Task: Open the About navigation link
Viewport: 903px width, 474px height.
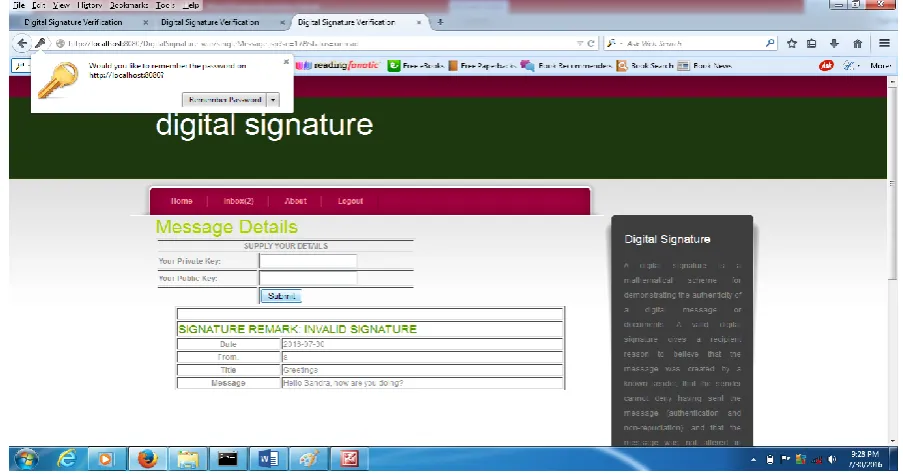Action: [295, 201]
